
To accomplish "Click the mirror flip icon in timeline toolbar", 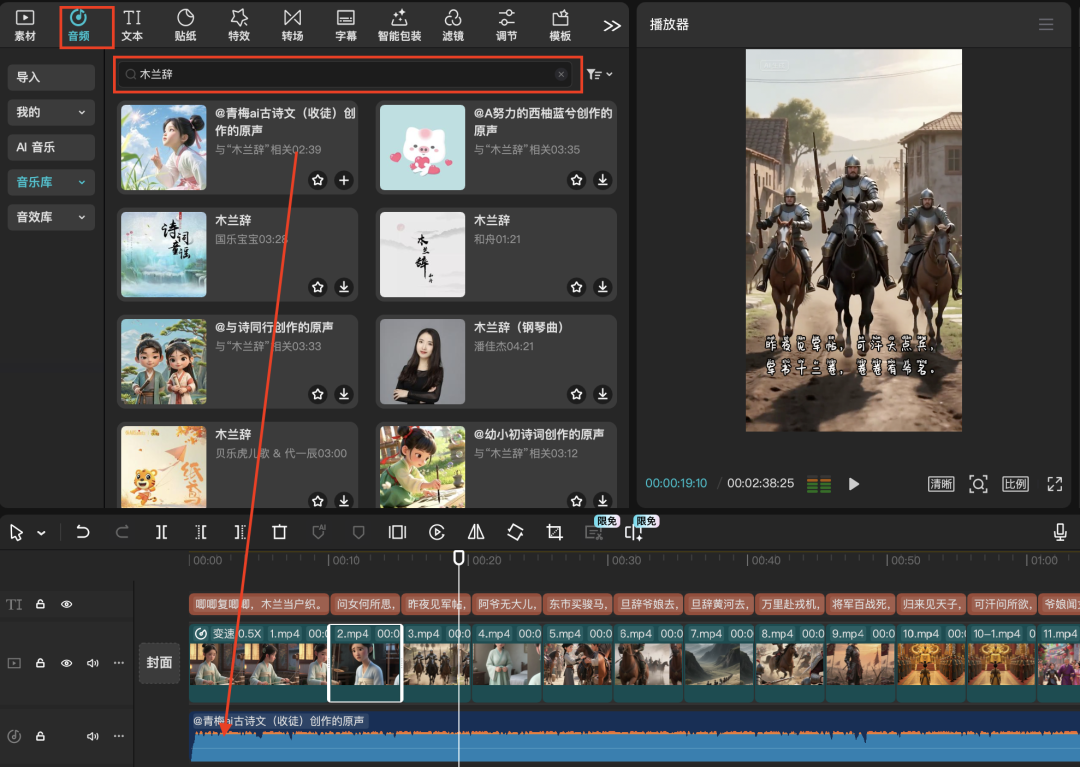I will click(x=476, y=533).
